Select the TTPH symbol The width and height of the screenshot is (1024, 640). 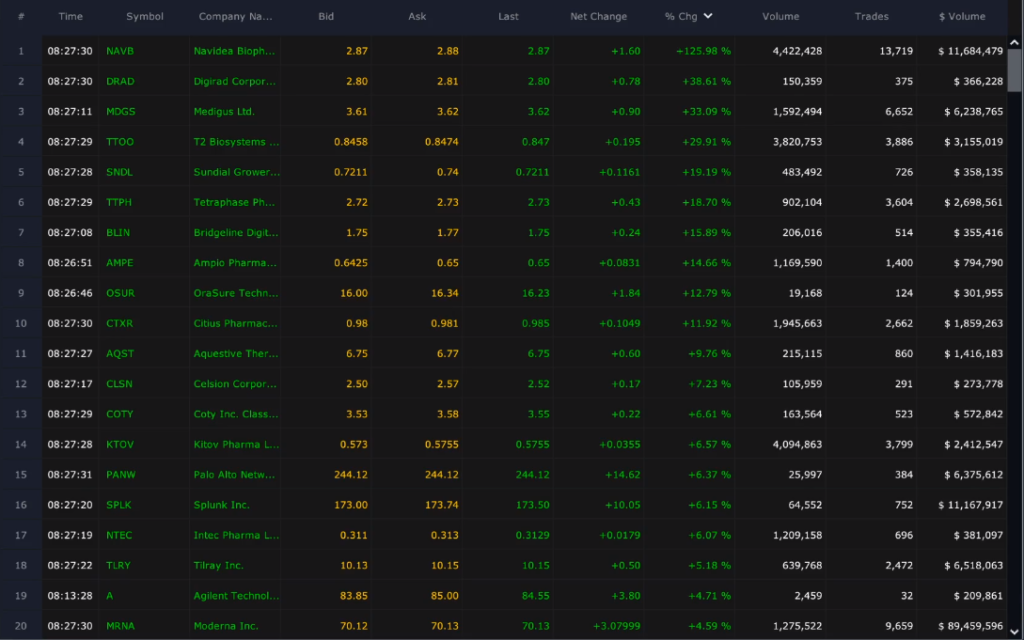(119, 202)
